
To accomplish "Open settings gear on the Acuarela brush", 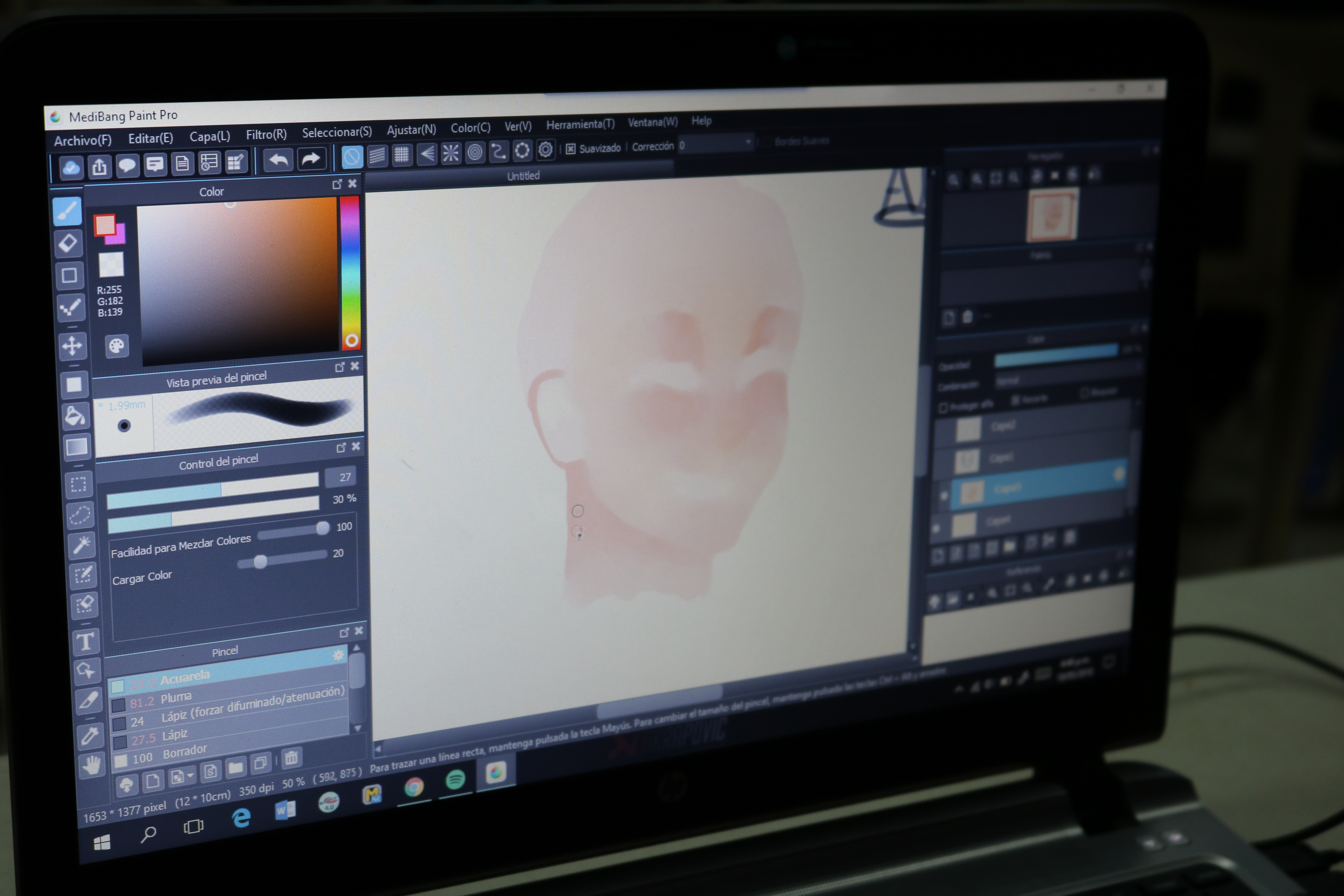I will click(x=338, y=655).
